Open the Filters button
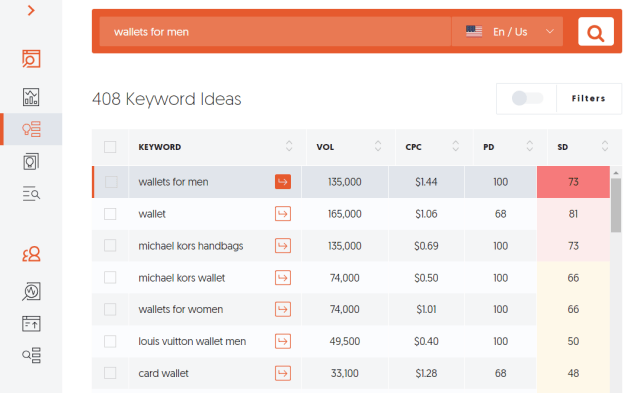640x393 pixels. point(589,98)
